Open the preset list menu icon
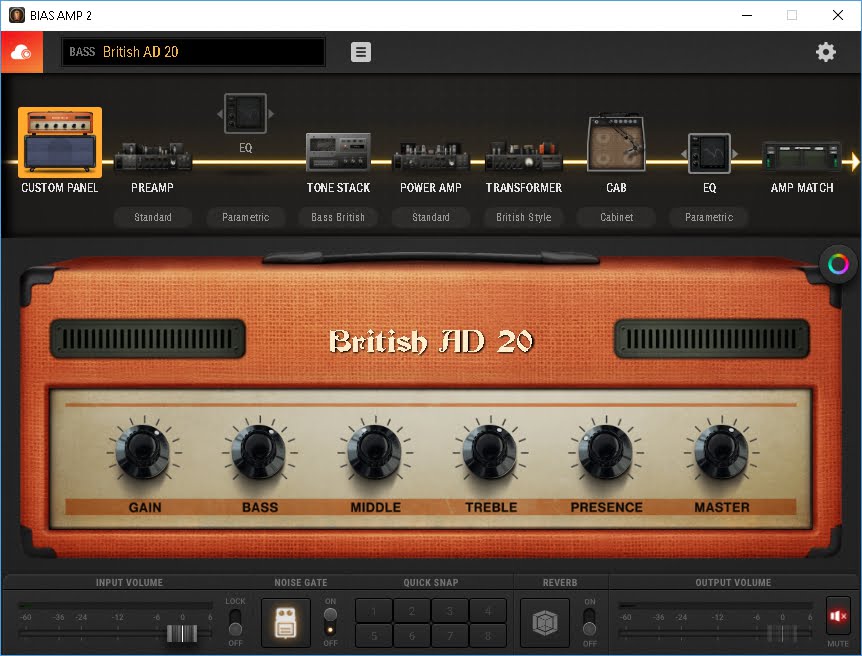Viewport: 862px width, 656px height. [361, 52]
